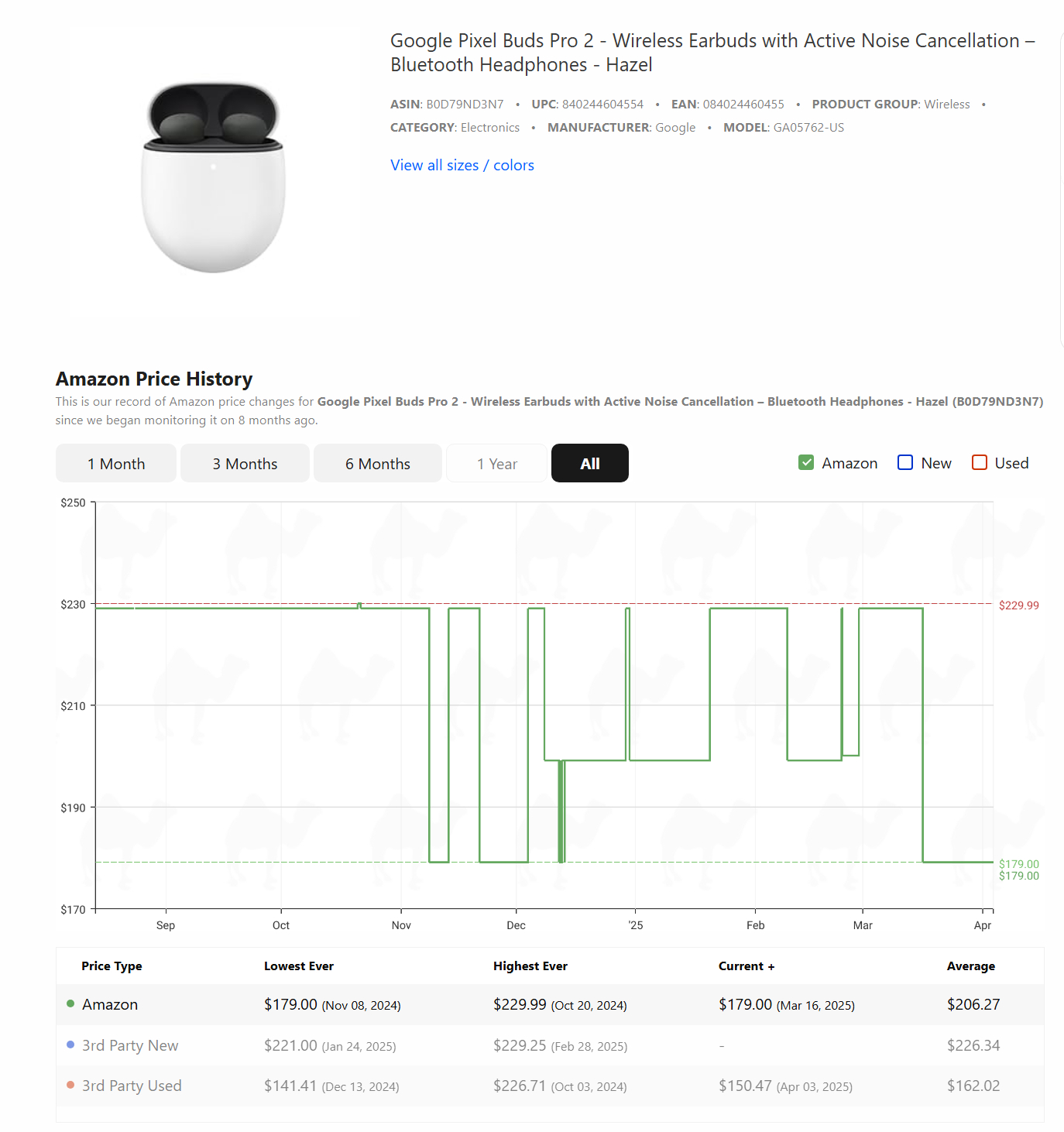Select the 3 Months range tab

click(245, 464)
